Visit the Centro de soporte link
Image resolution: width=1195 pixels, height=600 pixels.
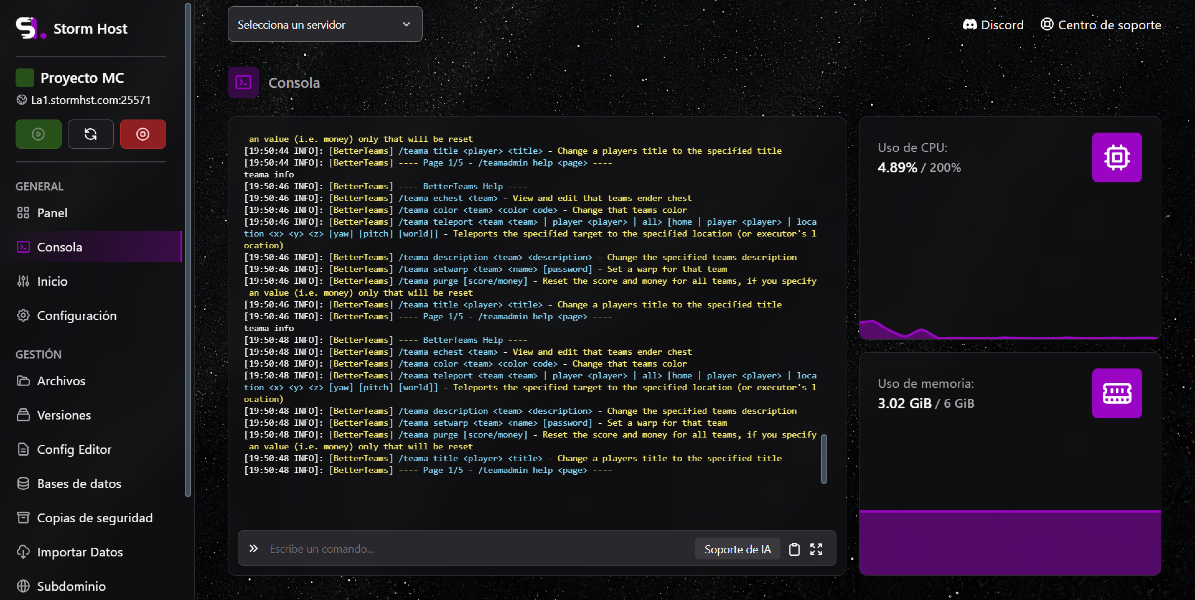[x=1101, y=25]
